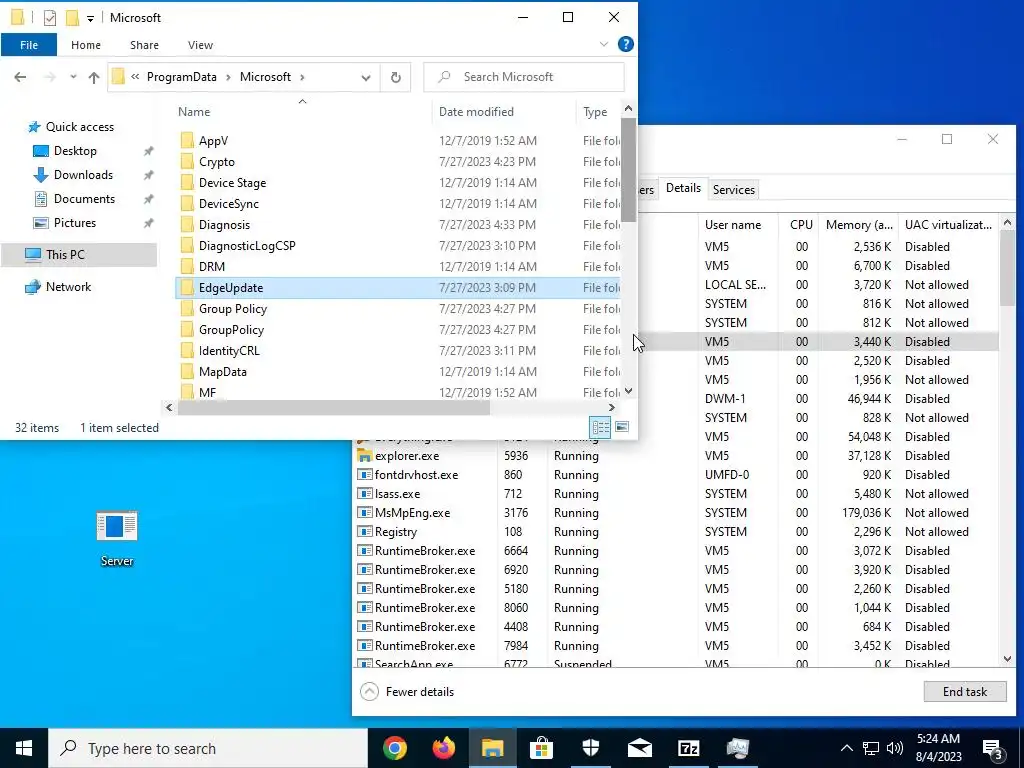This screenshot has width=1024, height=768.
Task: Click Explorer vertical scrollbar thumb
Action: pyautogui.click(x=628, y=170)
